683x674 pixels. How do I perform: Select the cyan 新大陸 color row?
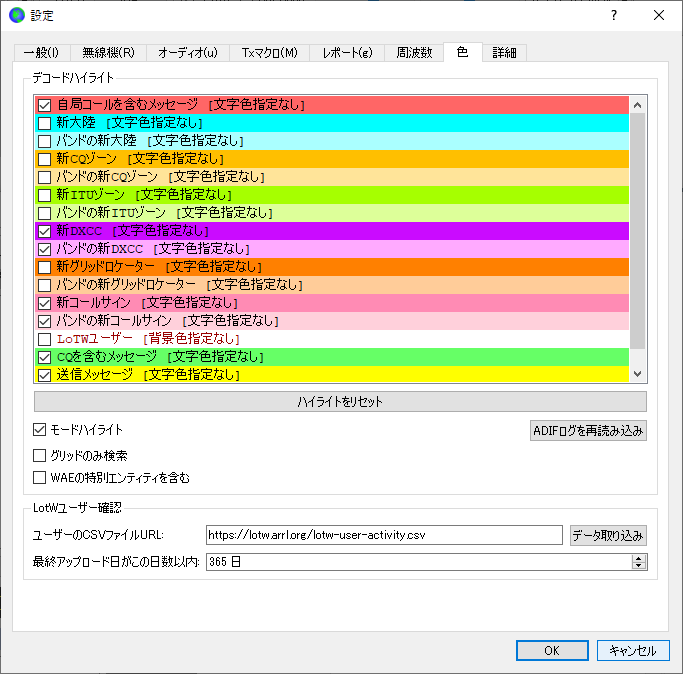[x=332, y=123]
